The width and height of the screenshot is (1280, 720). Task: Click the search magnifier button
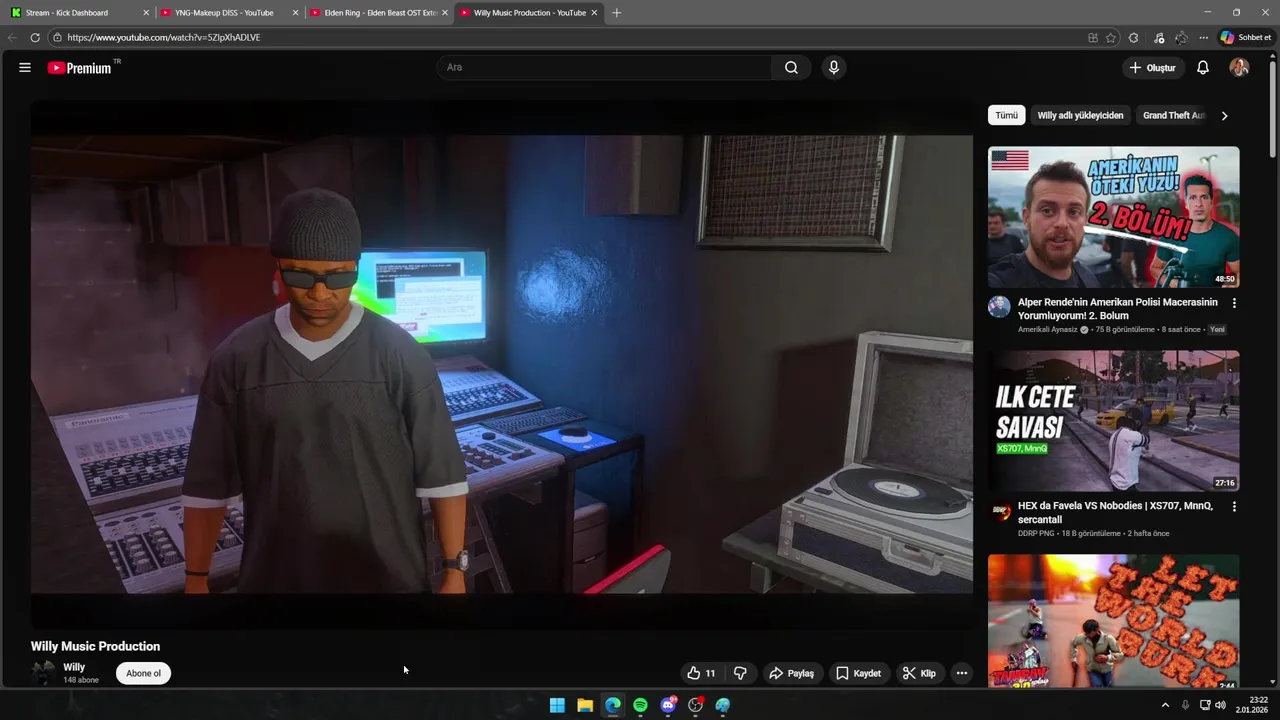tap(791, 68)
